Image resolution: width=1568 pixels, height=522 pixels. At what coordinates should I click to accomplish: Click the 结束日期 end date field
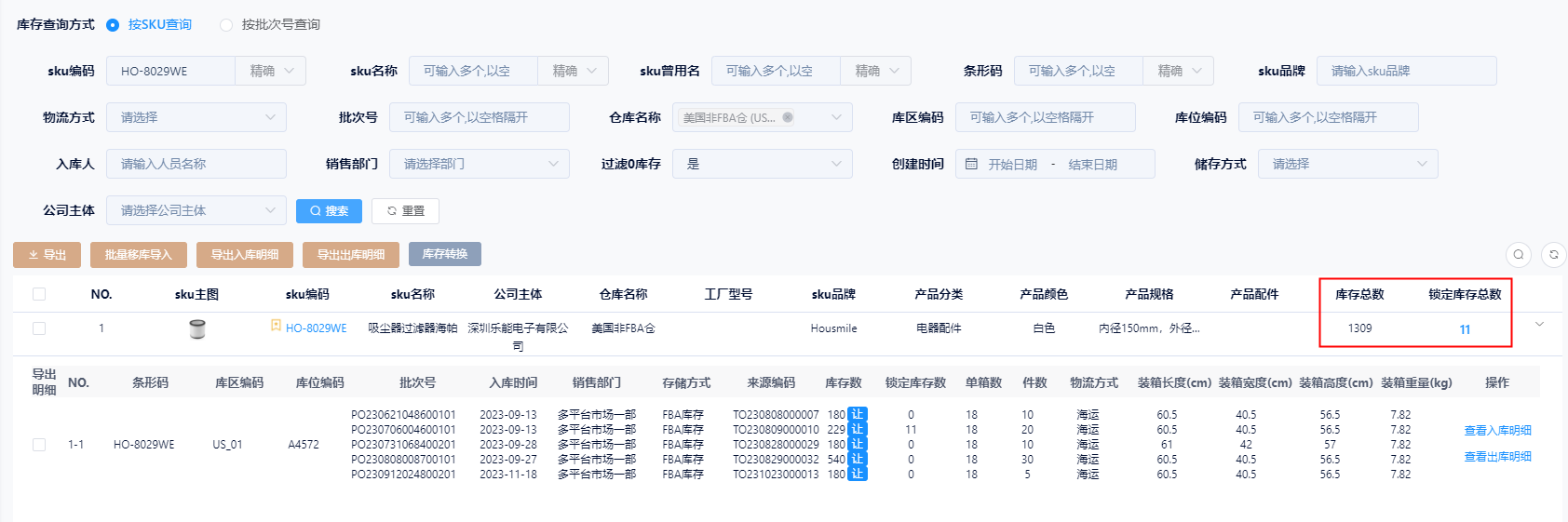(1093, 165)
